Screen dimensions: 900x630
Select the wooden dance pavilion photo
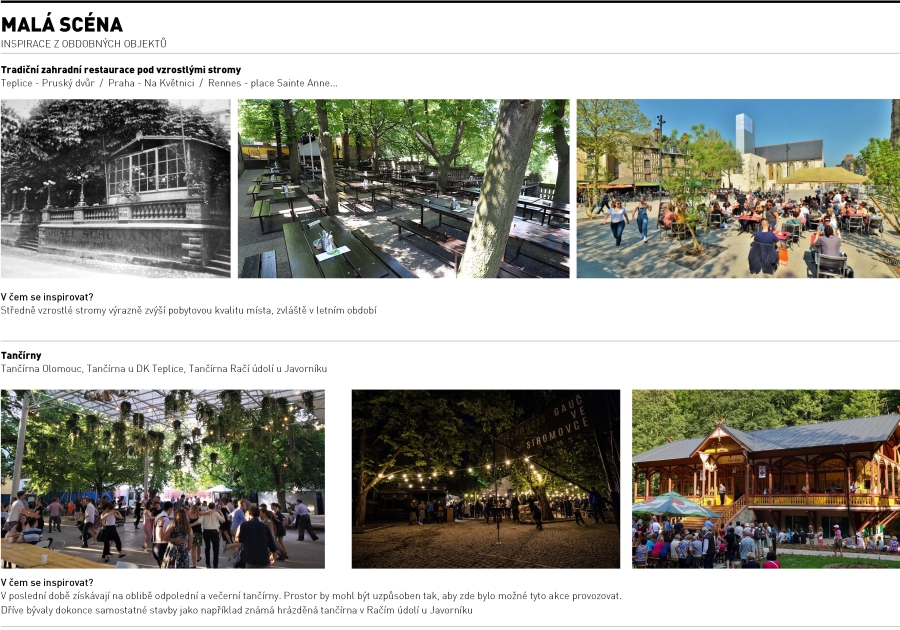pyautogui.click(x=765, y=478)
